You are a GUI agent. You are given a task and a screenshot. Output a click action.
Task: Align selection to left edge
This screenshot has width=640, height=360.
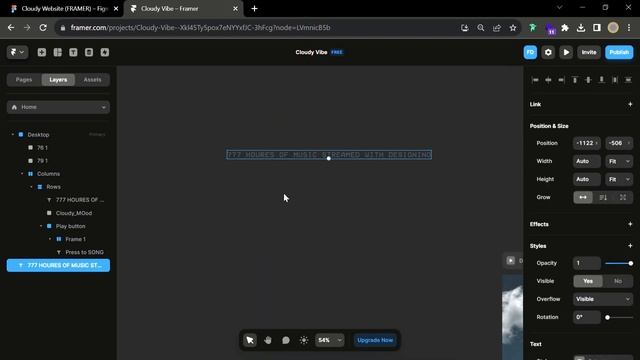(x=535, y=80)
